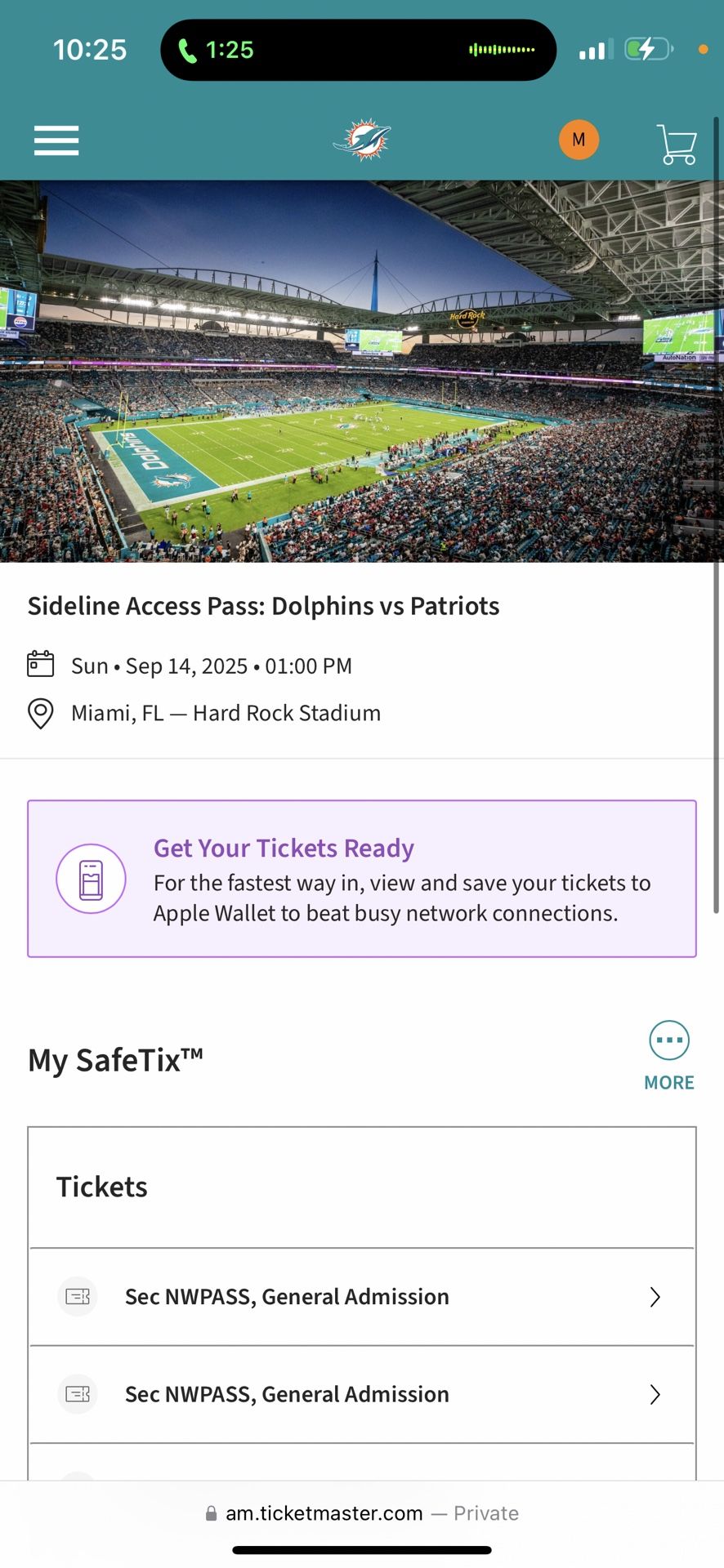Select the first General Admission ticket row
The width and height of the screenshot is (724, 1568).
pos(286,1297)
